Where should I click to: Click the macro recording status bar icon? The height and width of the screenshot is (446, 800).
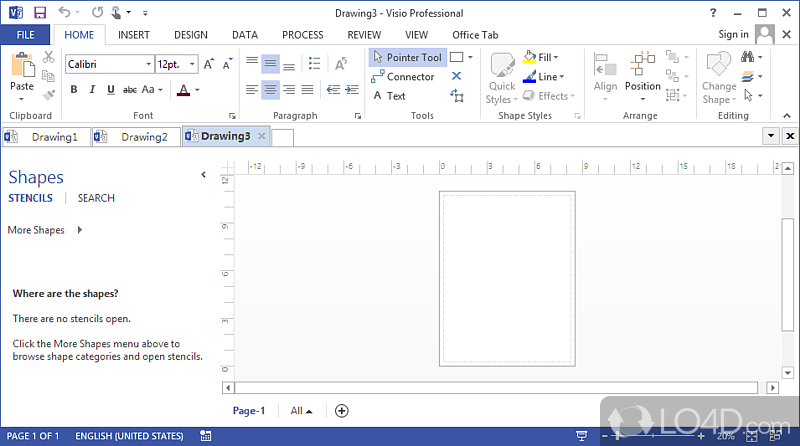click(206, 436)
